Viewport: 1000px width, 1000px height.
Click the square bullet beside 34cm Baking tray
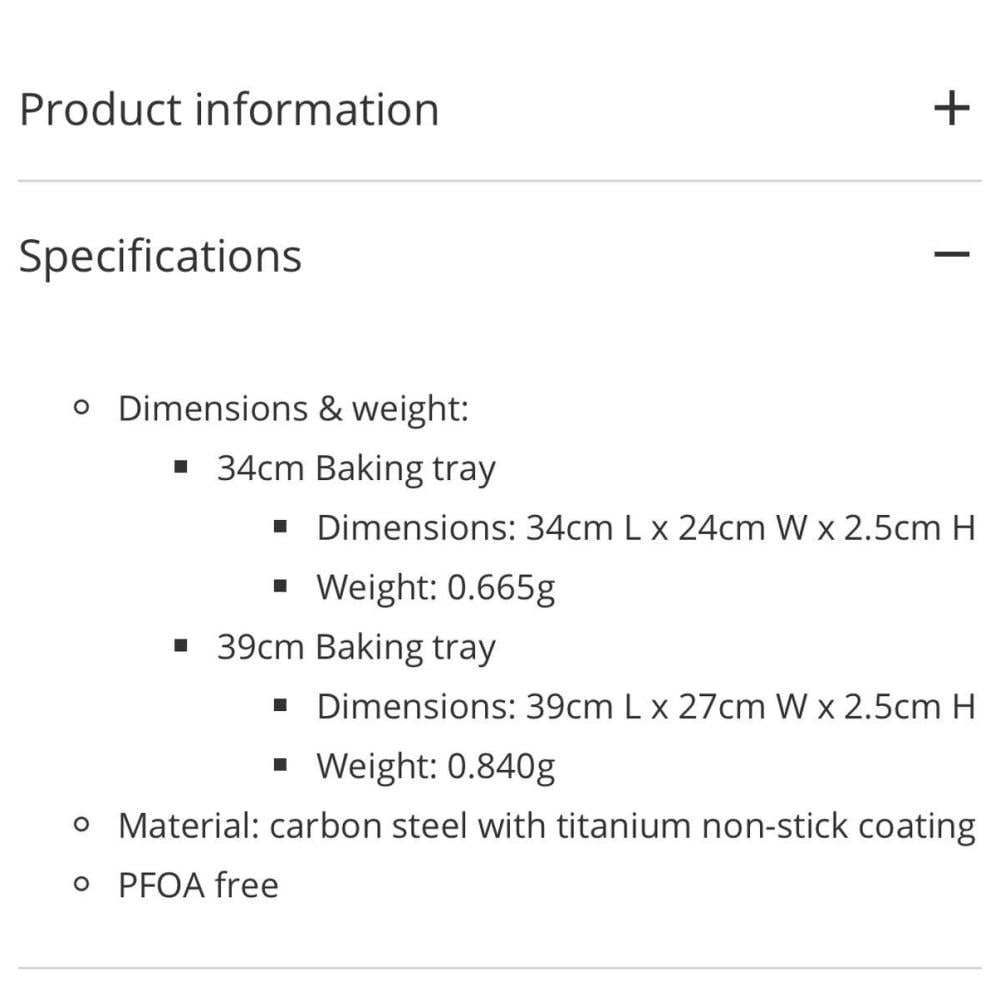[181, 467]
